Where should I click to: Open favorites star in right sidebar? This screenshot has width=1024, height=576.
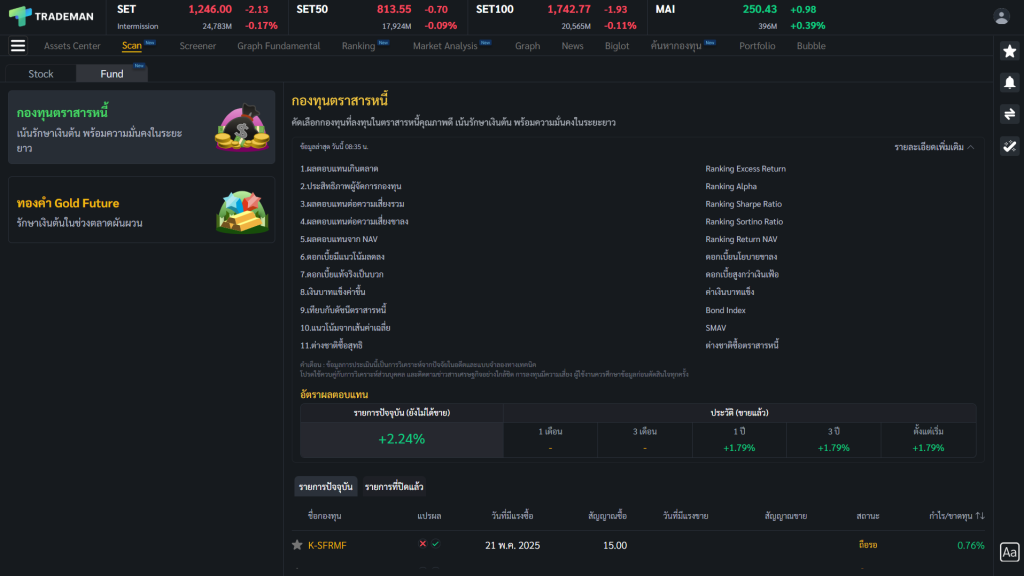(1010, 51)
